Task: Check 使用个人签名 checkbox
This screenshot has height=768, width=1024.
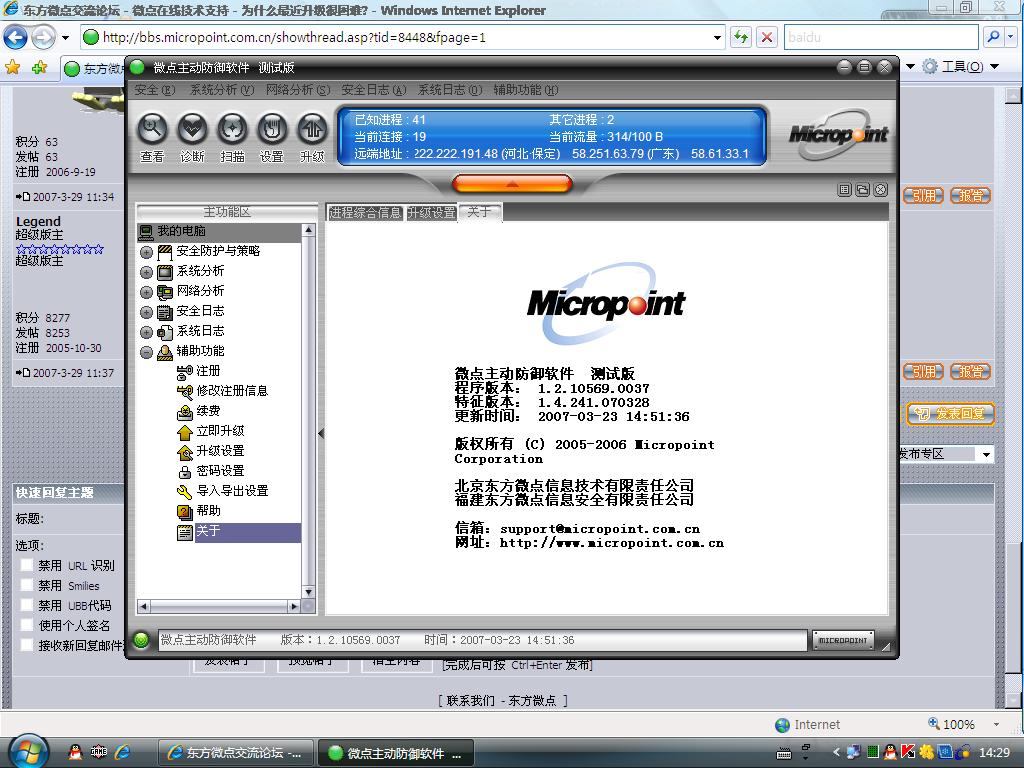Action: (x=27, y=625)
